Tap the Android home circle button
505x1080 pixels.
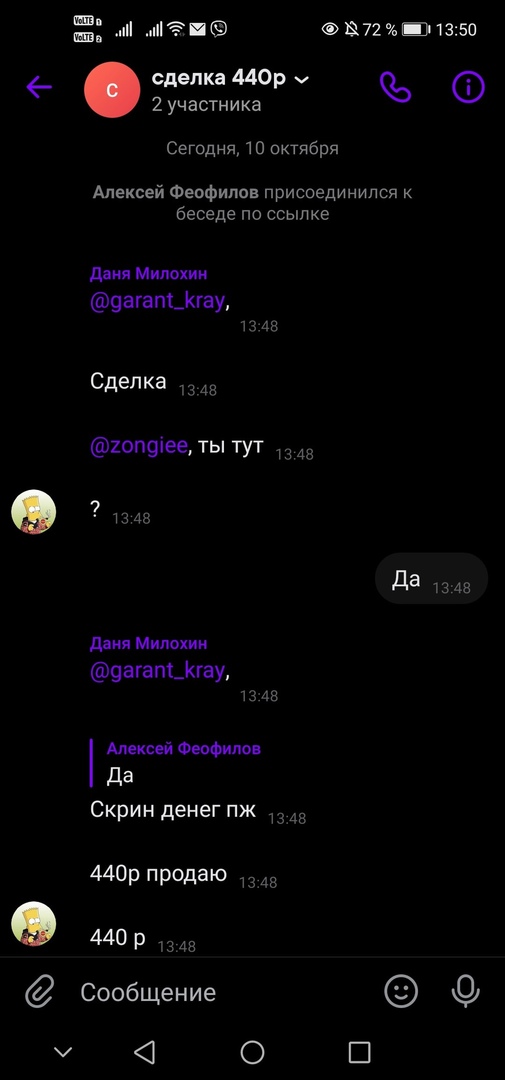tap(252, 1052)
